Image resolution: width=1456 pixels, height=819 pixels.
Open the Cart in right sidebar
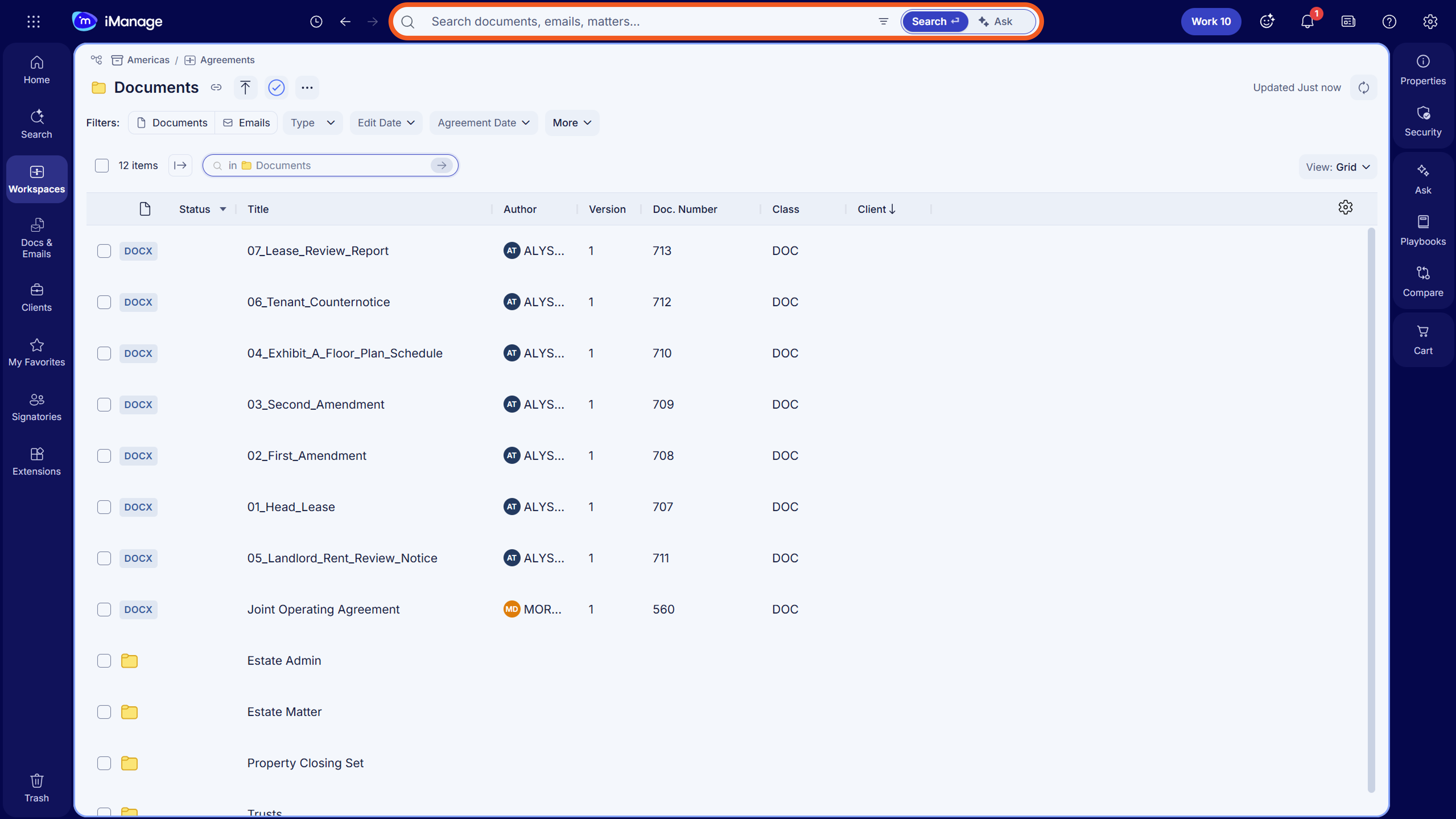pos(1423,340)
